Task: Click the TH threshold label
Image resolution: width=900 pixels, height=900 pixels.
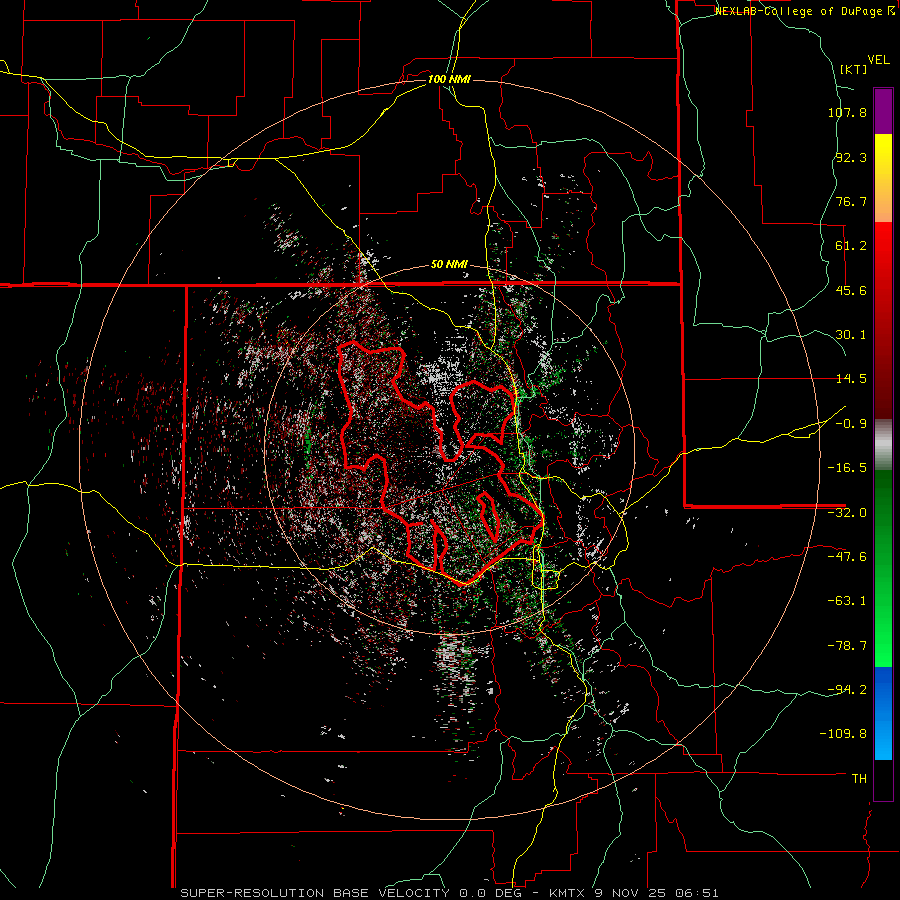Action: coord(859,779)
